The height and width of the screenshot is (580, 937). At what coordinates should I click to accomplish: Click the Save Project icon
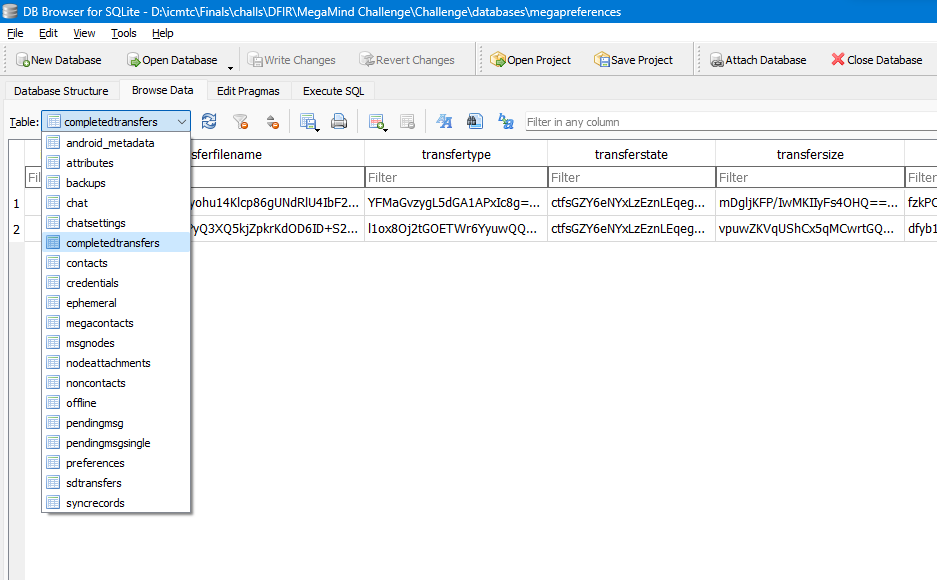pyautogui.click(x=602, y=60)
